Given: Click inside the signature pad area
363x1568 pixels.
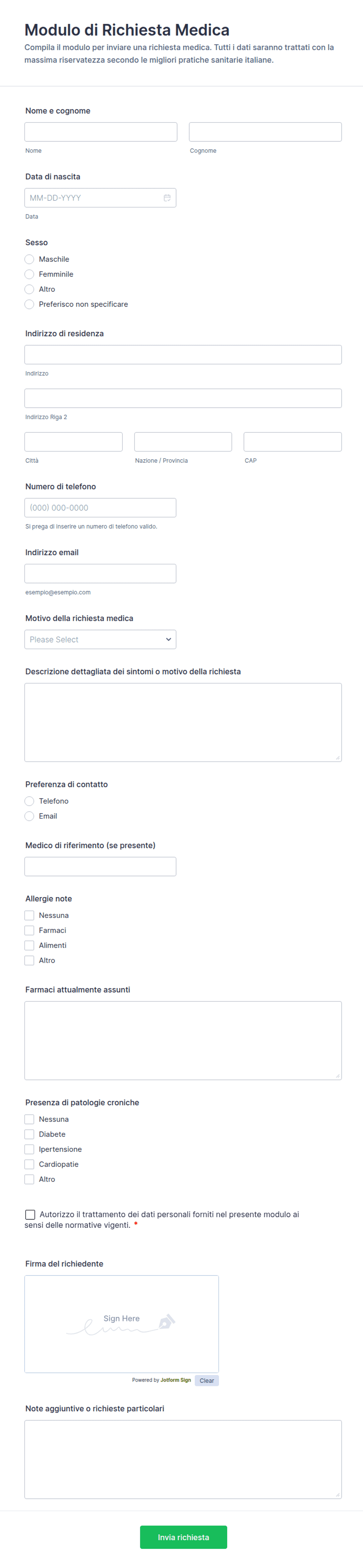Looking at the screenshot, I should tap(122, 1324).
